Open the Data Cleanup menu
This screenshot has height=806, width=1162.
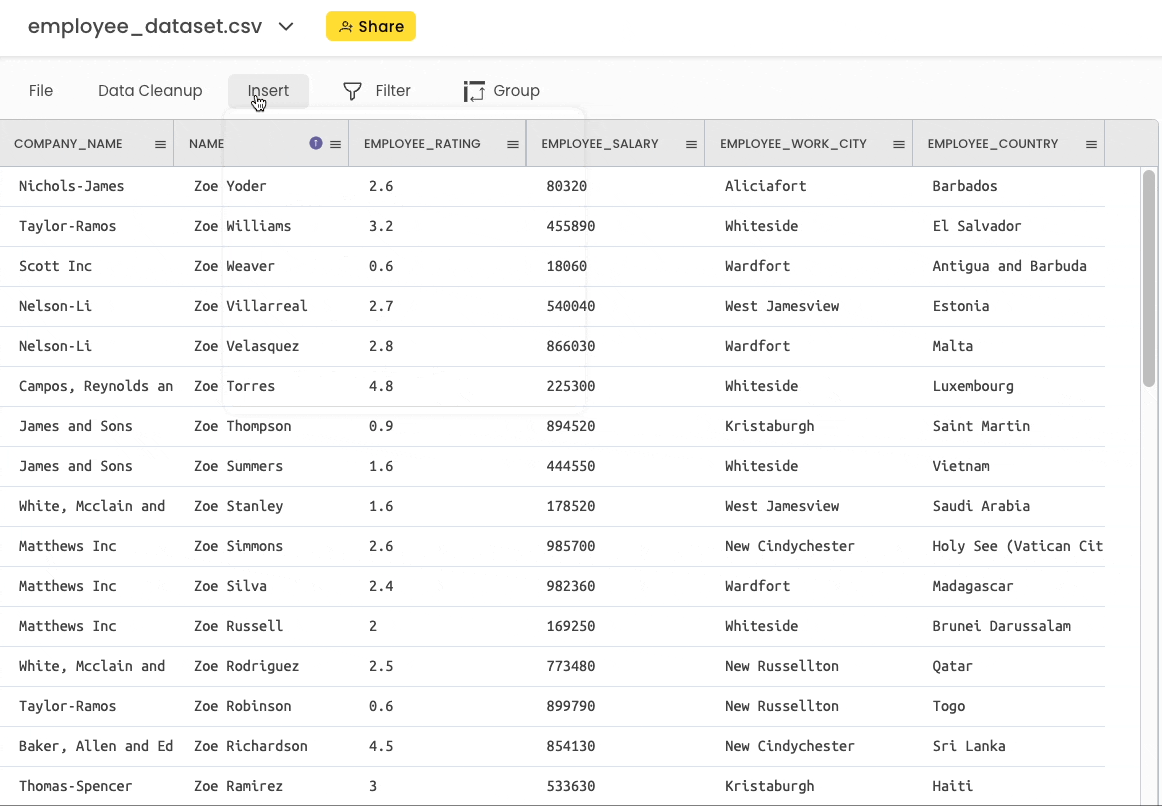[x=150, y=91]
